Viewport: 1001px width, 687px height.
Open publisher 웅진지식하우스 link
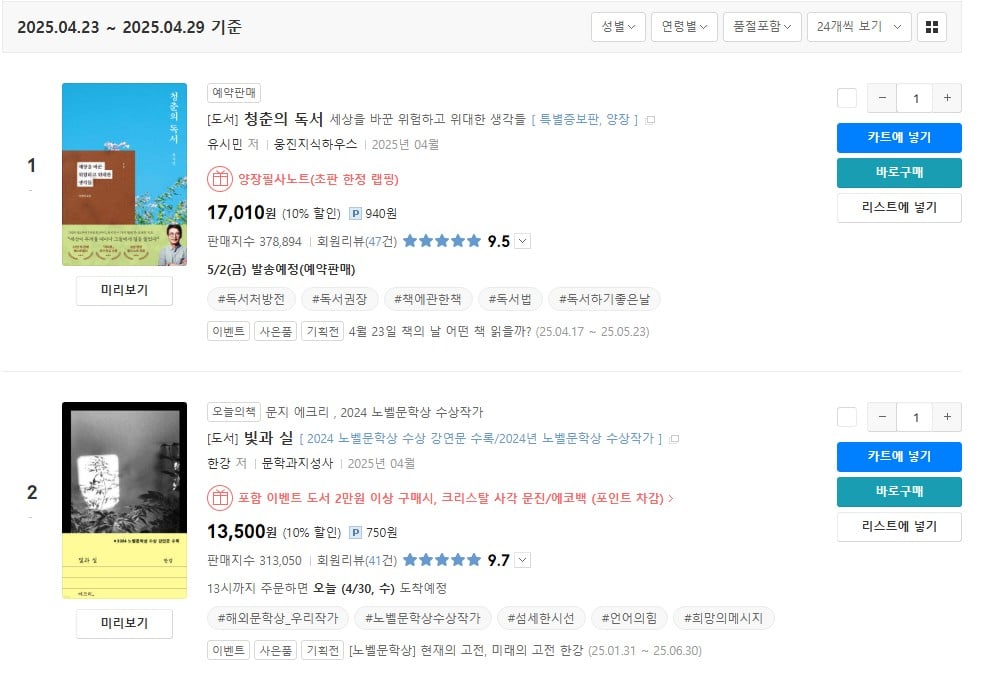tap(315, 144)
